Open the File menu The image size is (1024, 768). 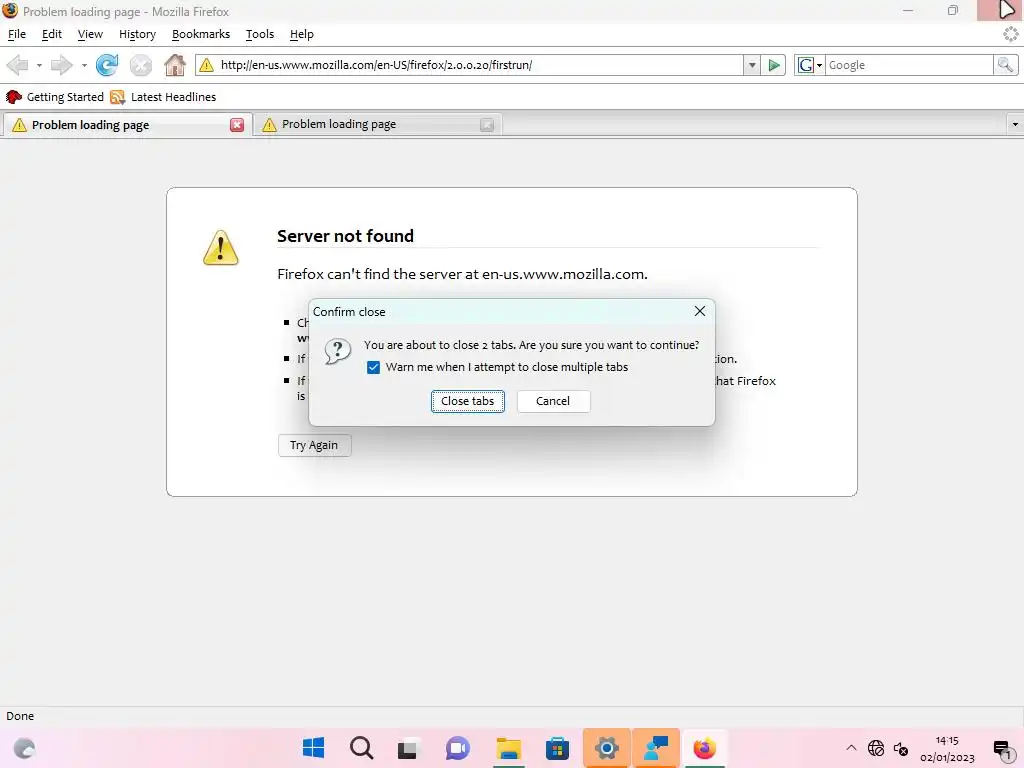coord(17,34)
